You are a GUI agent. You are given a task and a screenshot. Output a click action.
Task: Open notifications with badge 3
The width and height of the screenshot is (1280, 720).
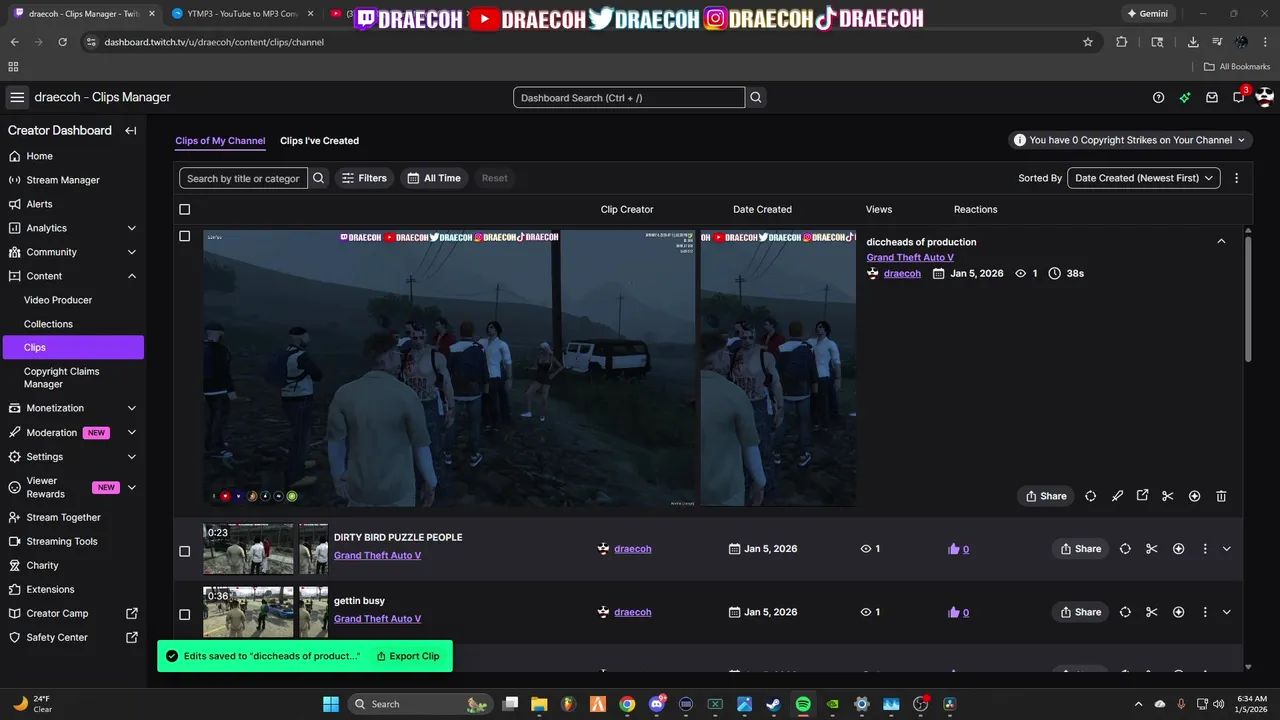[1239, 97]
